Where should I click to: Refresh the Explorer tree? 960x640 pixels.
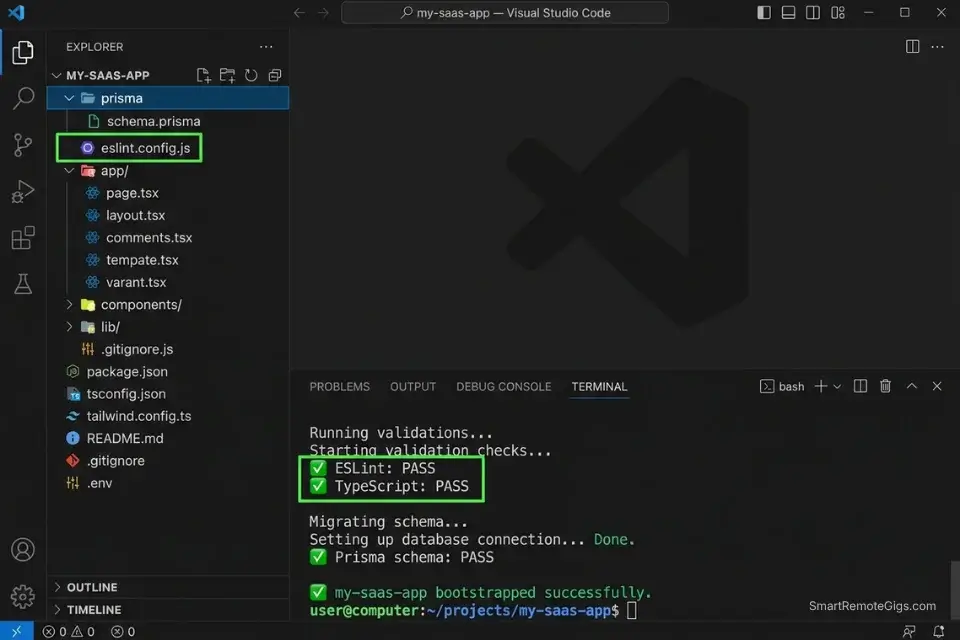251,75
